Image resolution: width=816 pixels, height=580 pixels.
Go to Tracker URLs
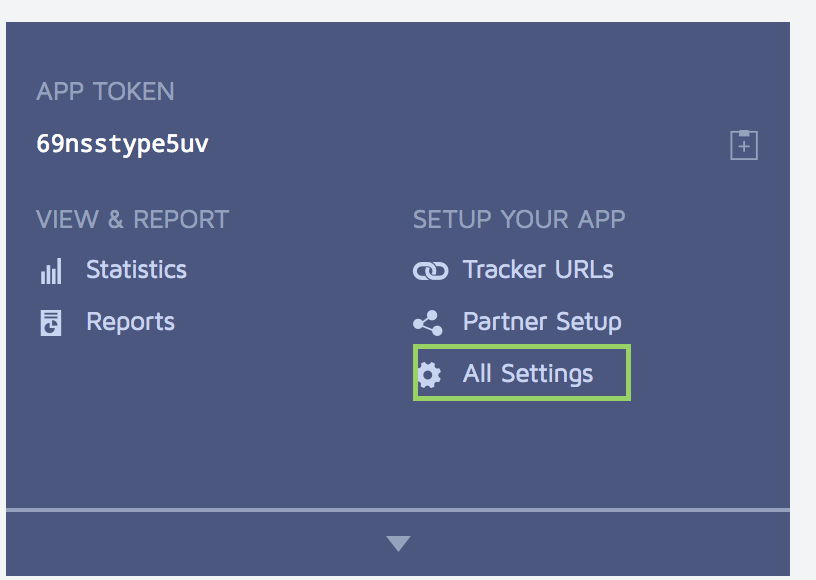[x=538, y=269]
